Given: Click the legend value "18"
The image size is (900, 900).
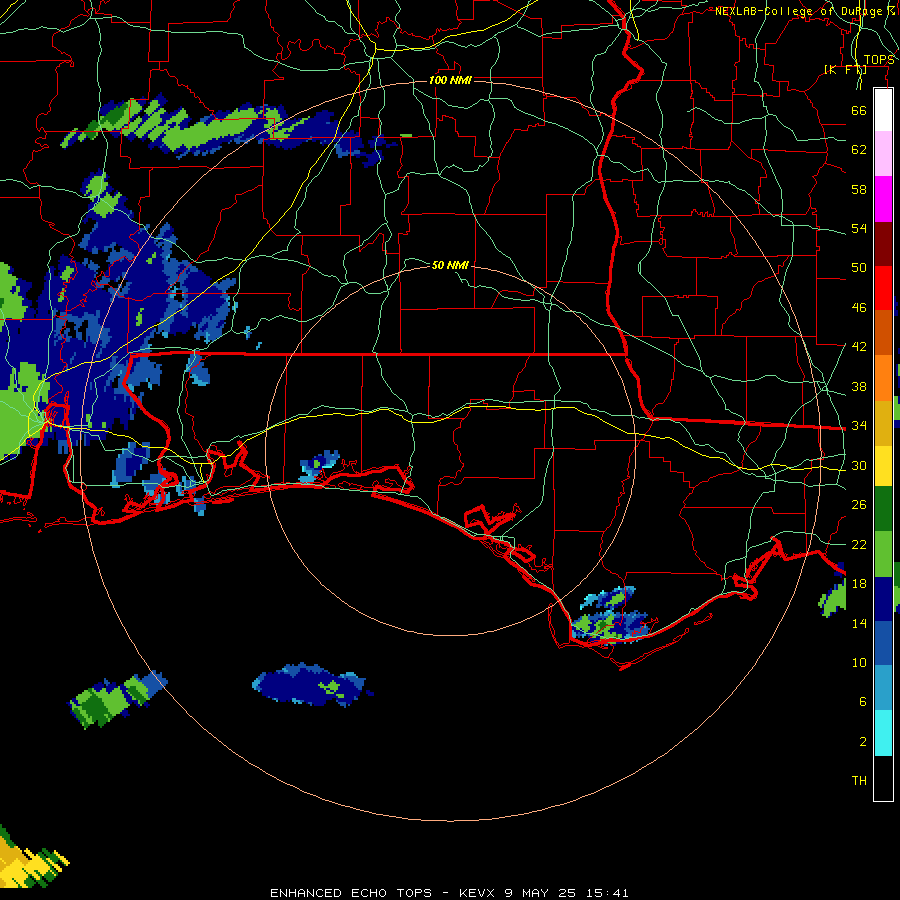Looking at the screenshot, I should (859, 584).
